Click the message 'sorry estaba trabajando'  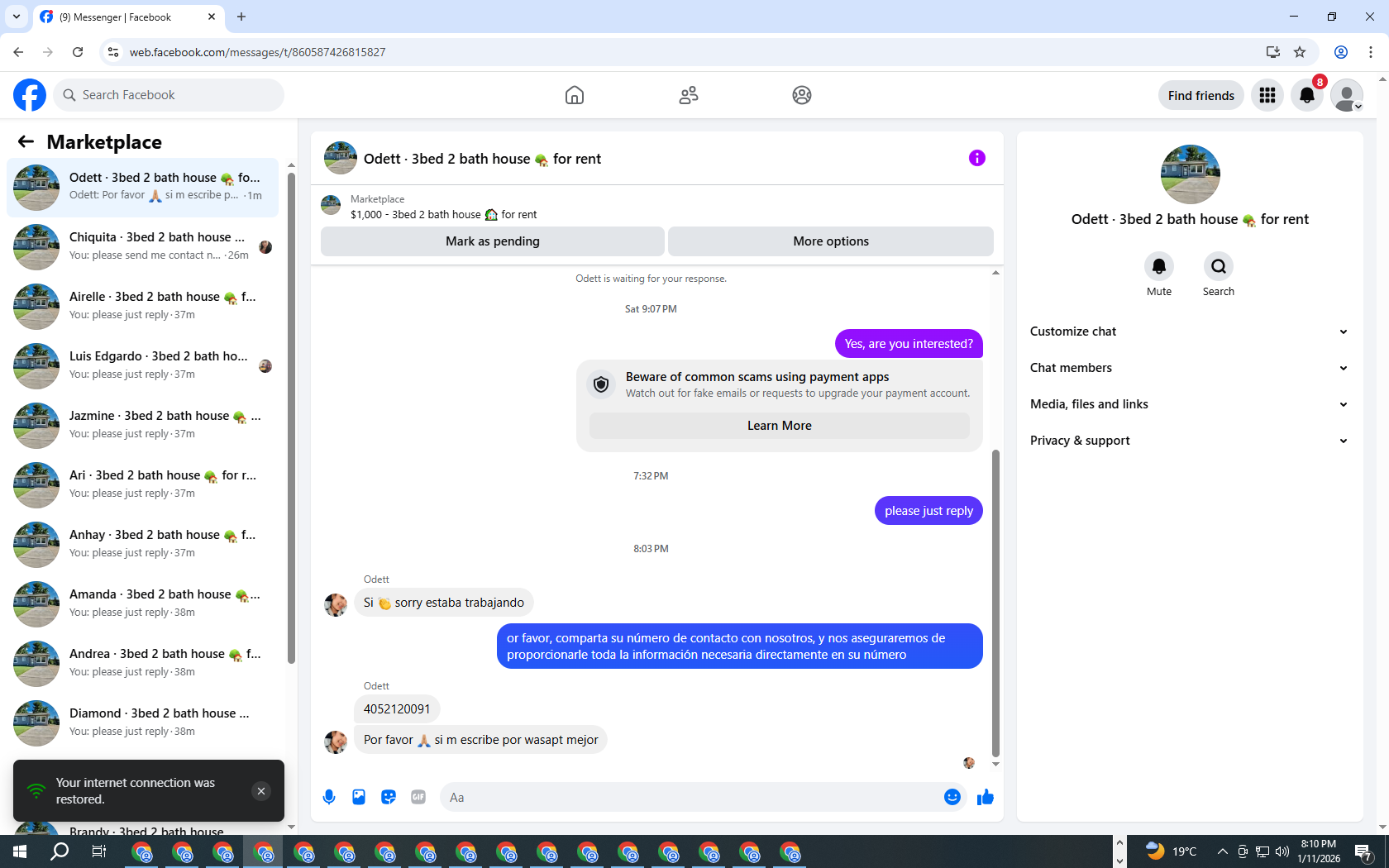444,603
